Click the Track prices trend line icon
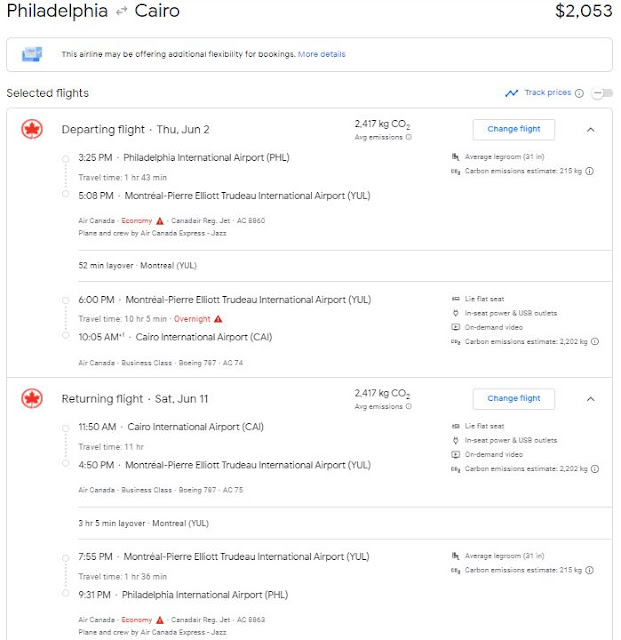The image size is (621, 640). [512, 93]
